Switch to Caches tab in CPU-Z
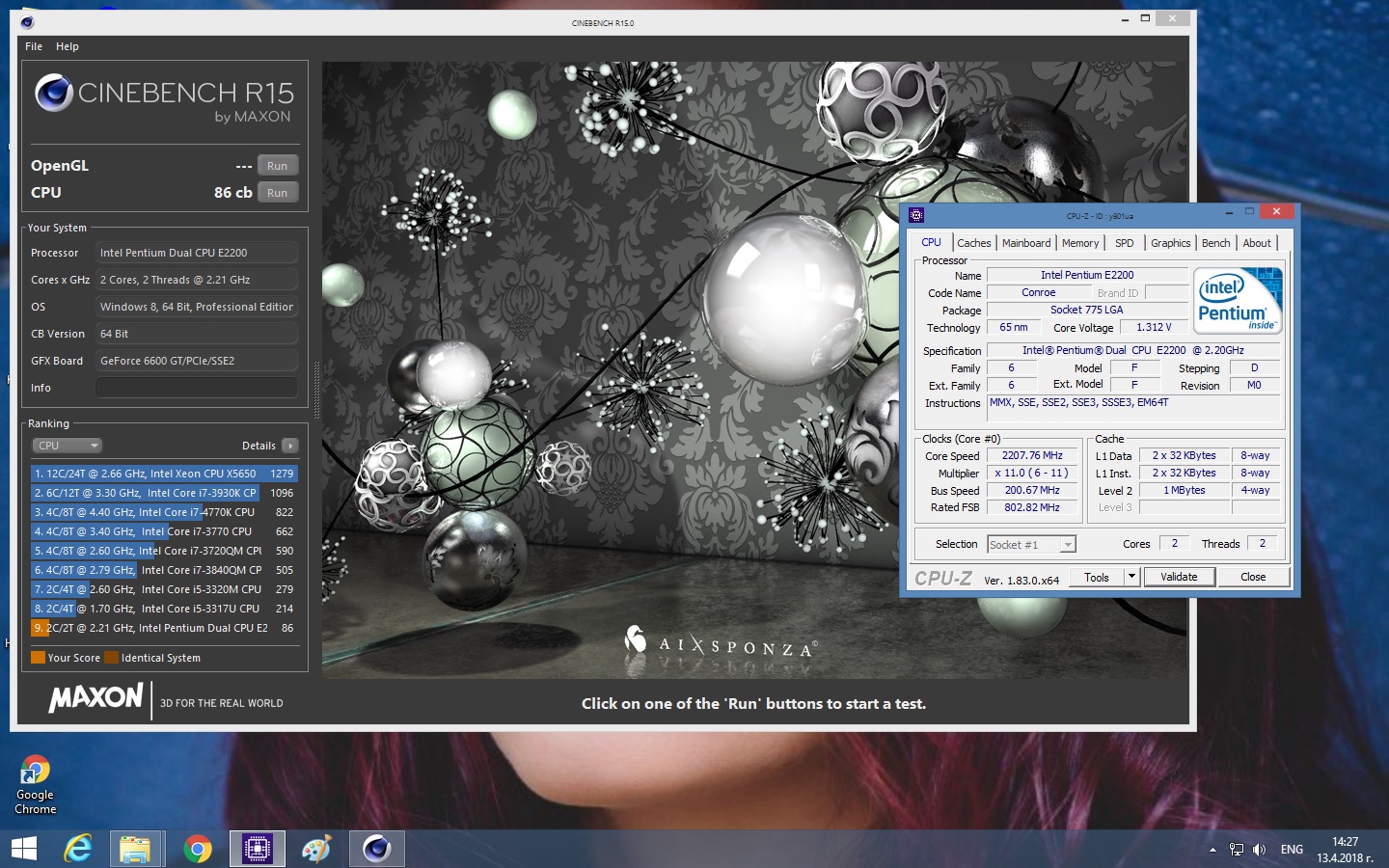Viewport: 1389px width, 868px height. click(974, 243)
